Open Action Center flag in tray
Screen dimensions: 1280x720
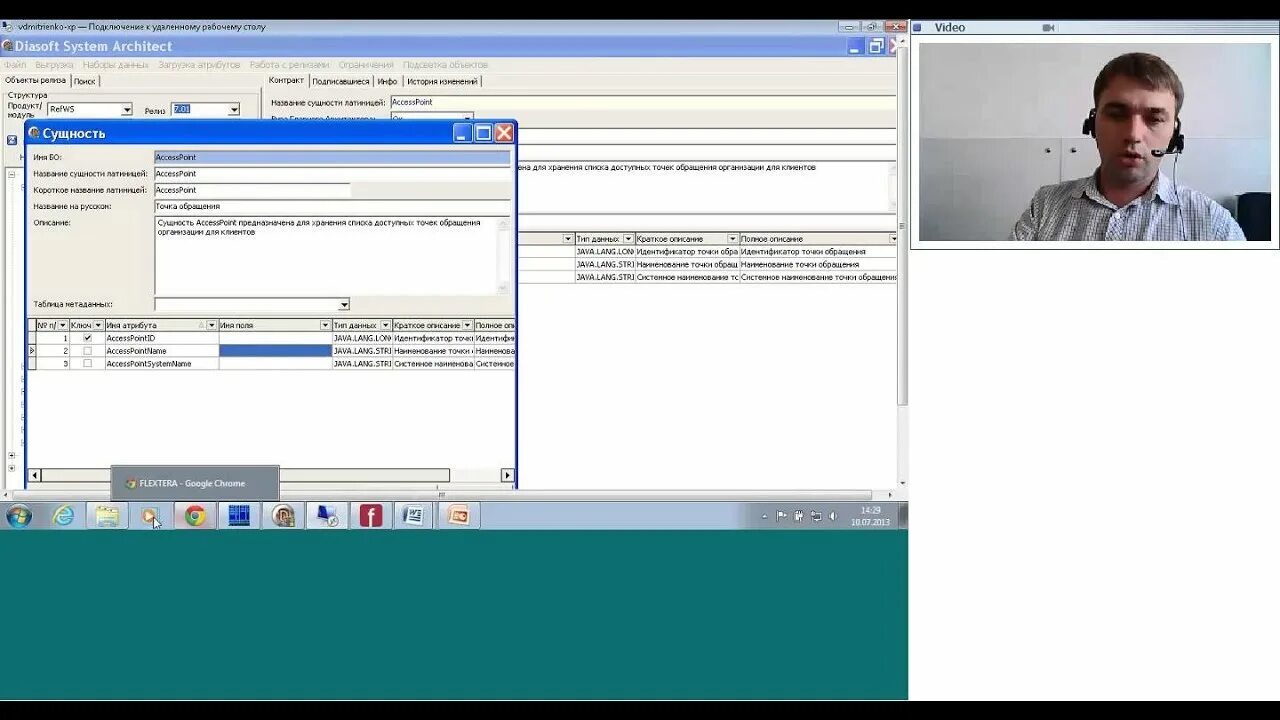pyautogui.click(x=782, y=516)
